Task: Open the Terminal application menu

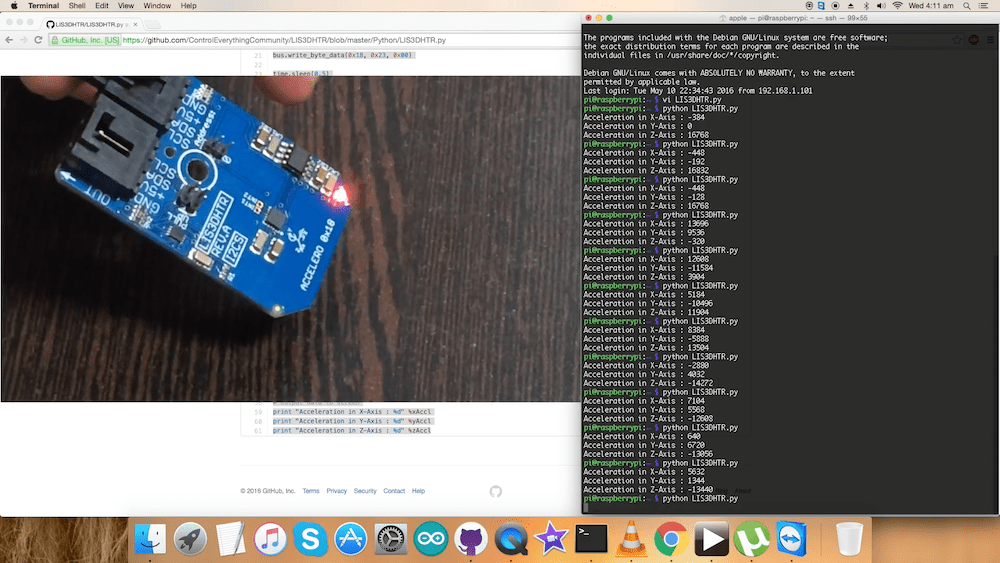Action: tap(43, 6)
